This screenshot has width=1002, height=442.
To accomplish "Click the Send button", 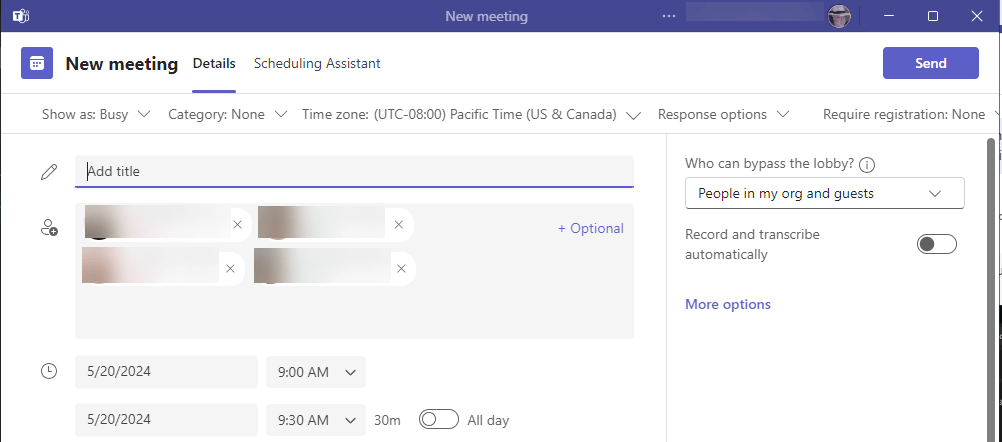I will (x=930, y=63).
